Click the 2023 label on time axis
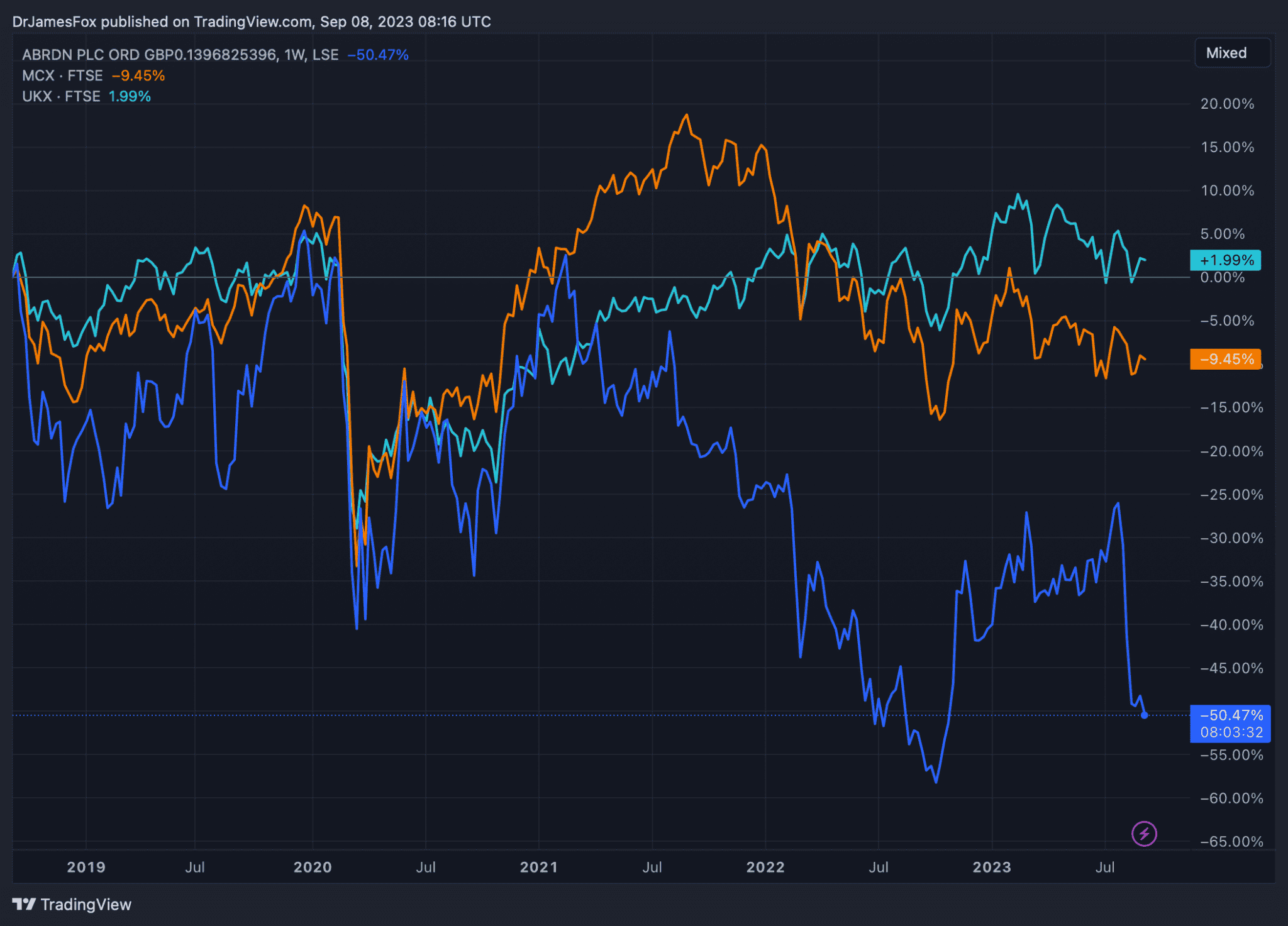Screen dimensions: 1288x926 992,867
